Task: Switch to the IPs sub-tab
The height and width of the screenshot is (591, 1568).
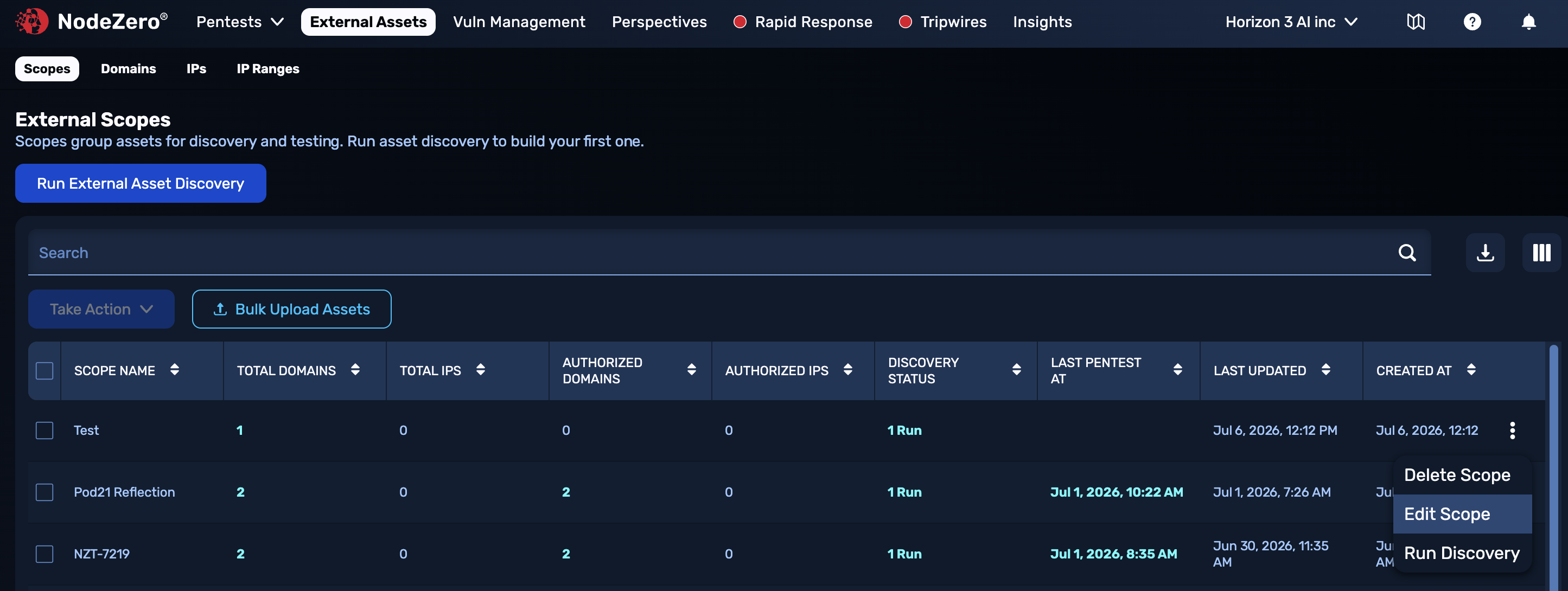Action: pyautogui.click(x=196, y=69)
